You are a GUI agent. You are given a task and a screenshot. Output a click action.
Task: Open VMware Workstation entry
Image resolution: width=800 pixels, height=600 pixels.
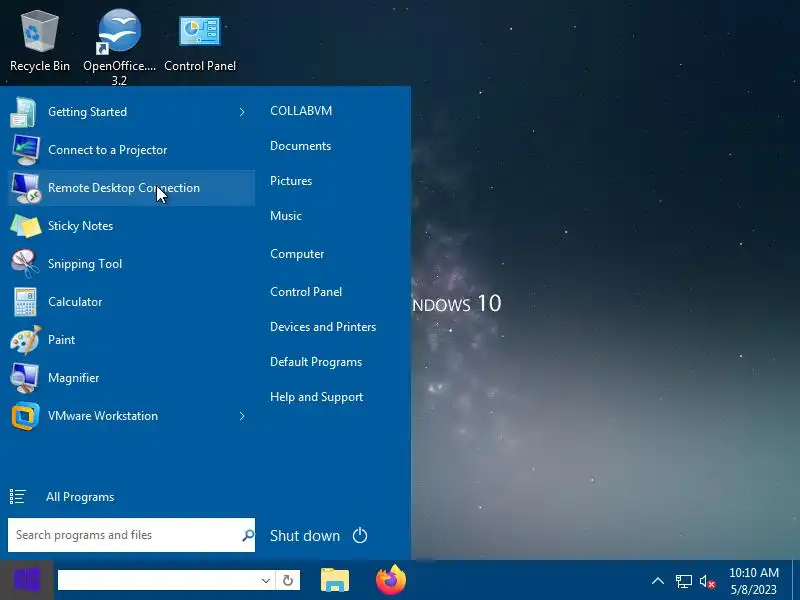tap(131, 416)
